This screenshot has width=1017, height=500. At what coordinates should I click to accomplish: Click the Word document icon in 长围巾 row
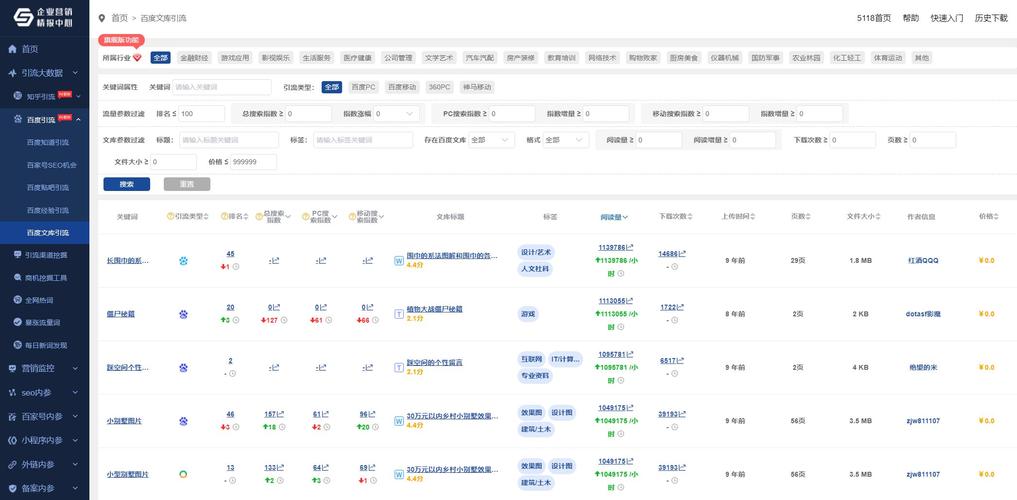(399, 261)
